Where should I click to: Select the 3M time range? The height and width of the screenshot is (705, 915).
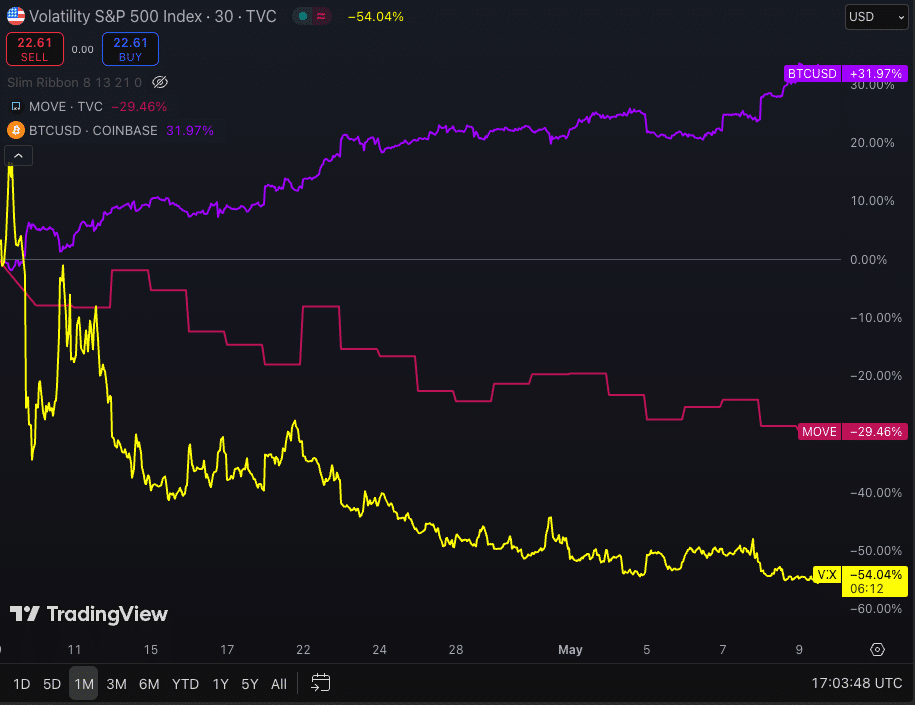[116, 683]
